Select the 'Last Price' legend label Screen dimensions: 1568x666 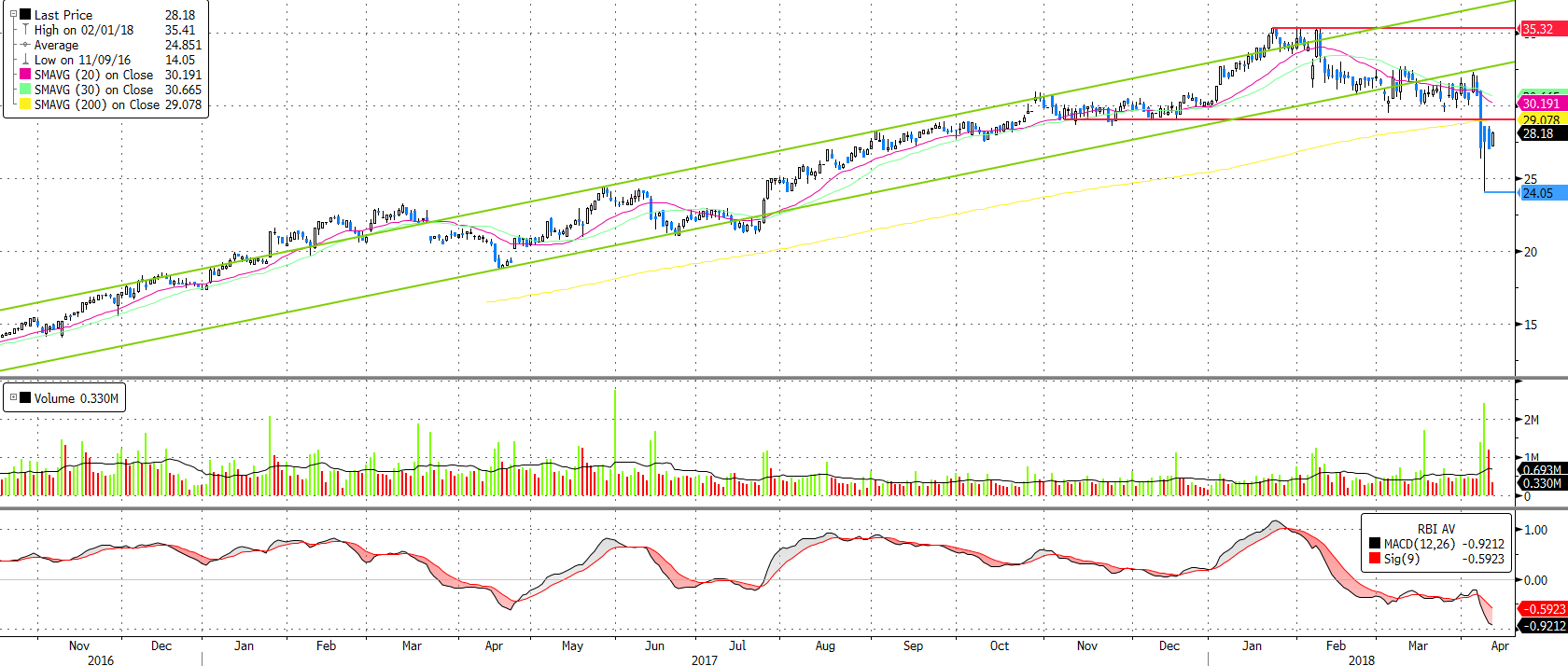pos(63,15)
